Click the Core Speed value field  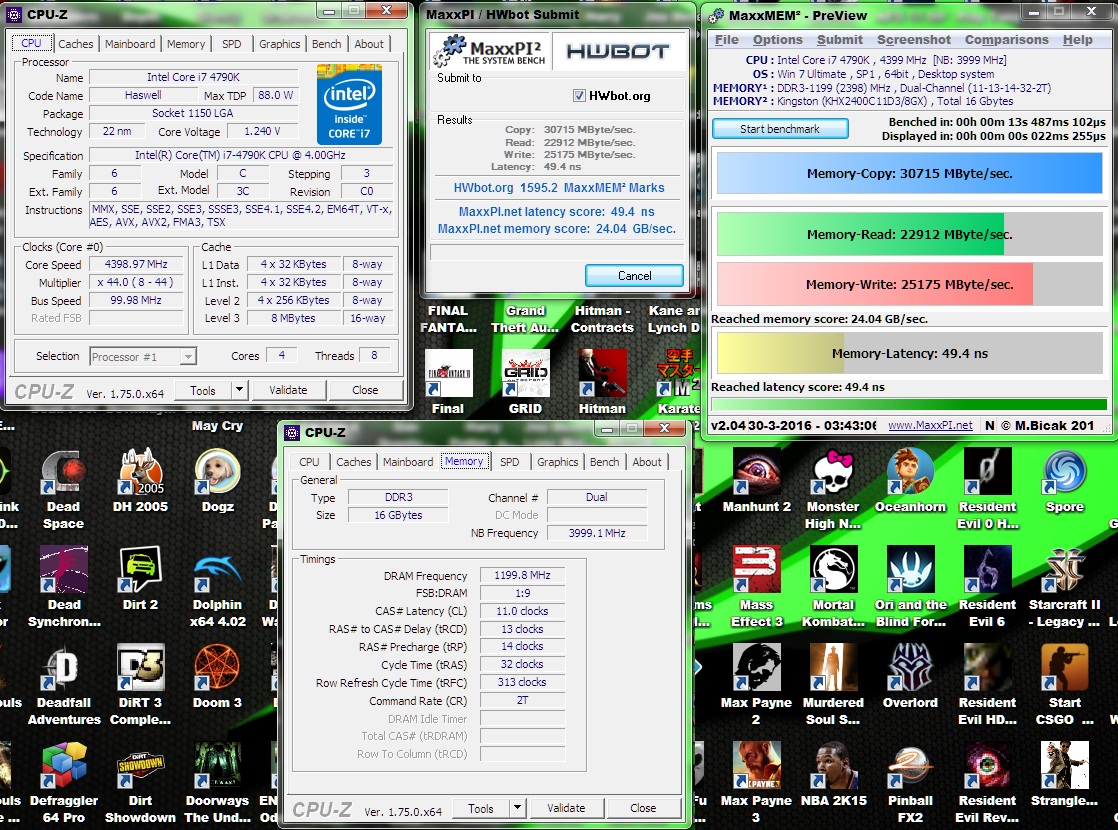[136, 264]
